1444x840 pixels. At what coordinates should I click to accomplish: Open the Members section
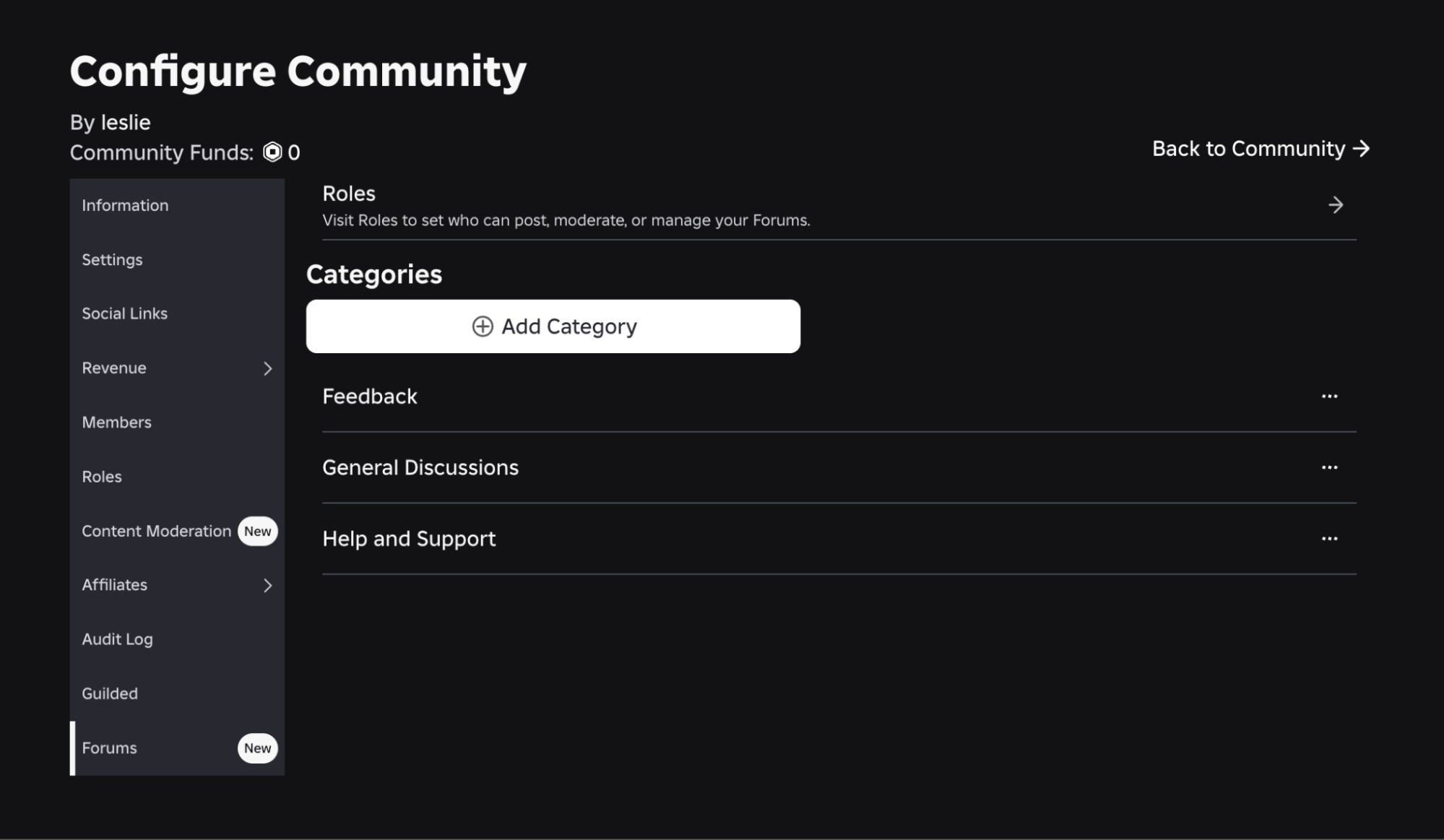pyautogui.click(x=116, y=422)
